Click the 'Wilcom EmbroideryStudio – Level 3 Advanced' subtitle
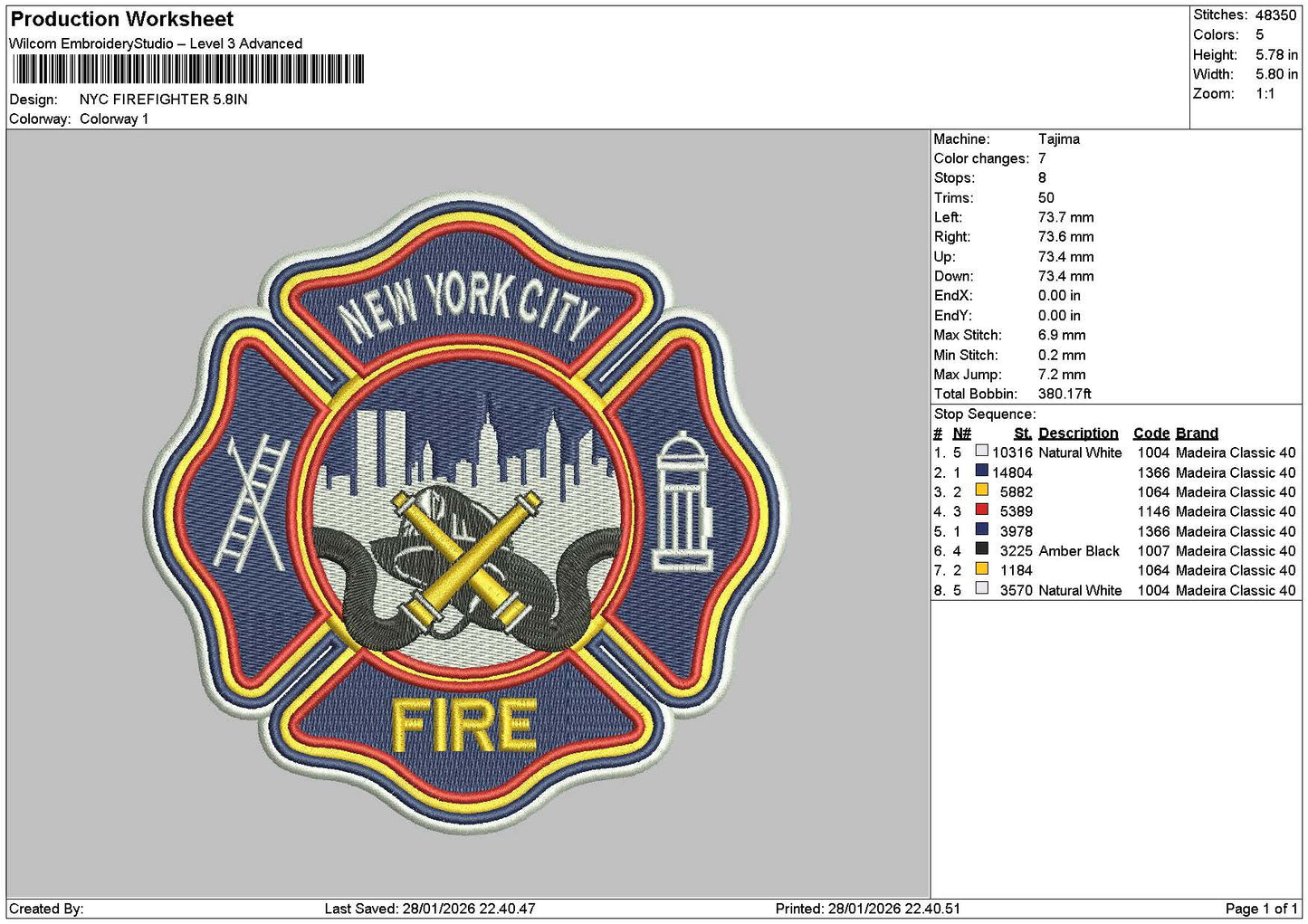The height and width of the screenshot is (924, 1308). tap(156, 43)
